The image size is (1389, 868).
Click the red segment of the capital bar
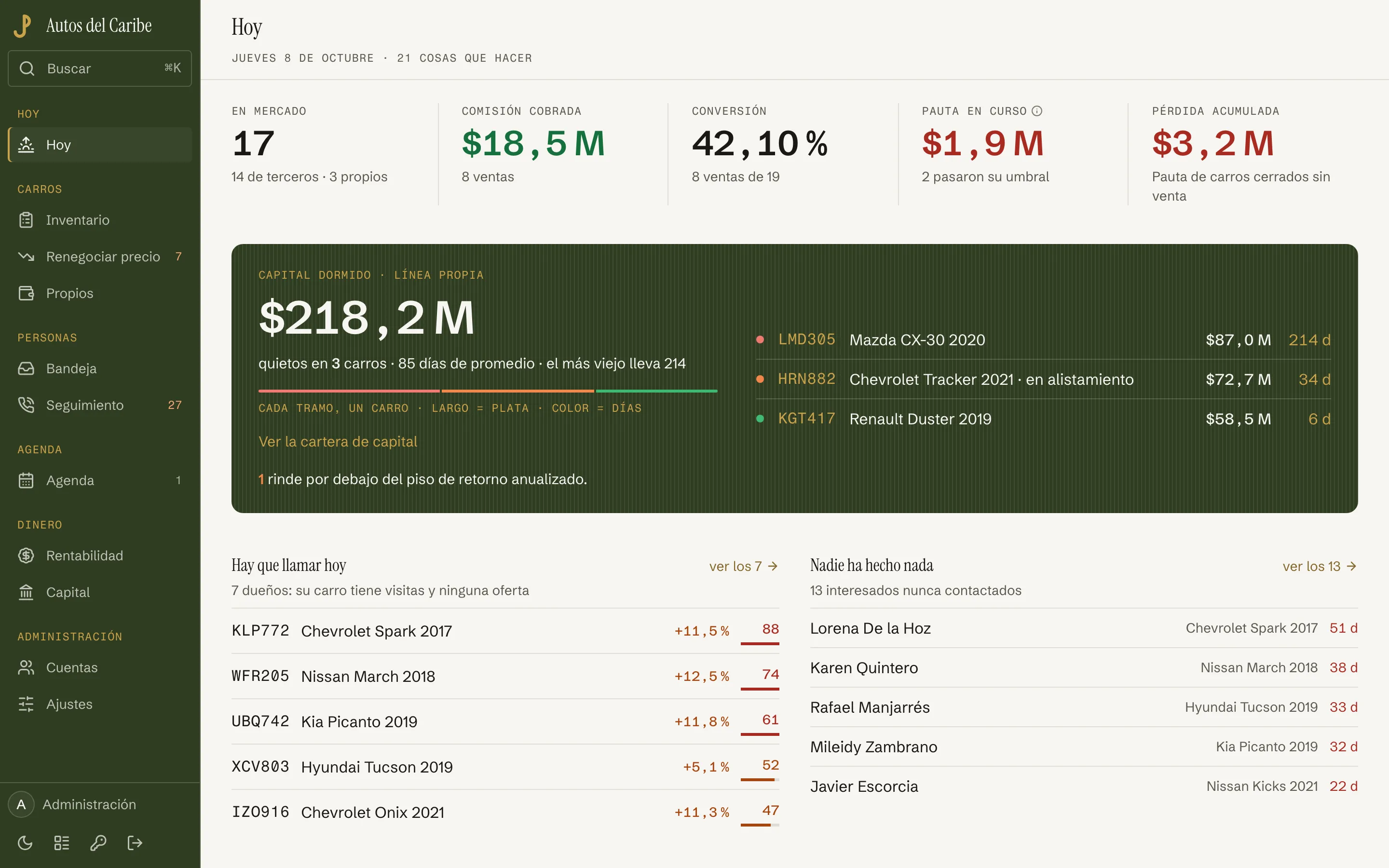pyautogui.click(x=349, y=391)
